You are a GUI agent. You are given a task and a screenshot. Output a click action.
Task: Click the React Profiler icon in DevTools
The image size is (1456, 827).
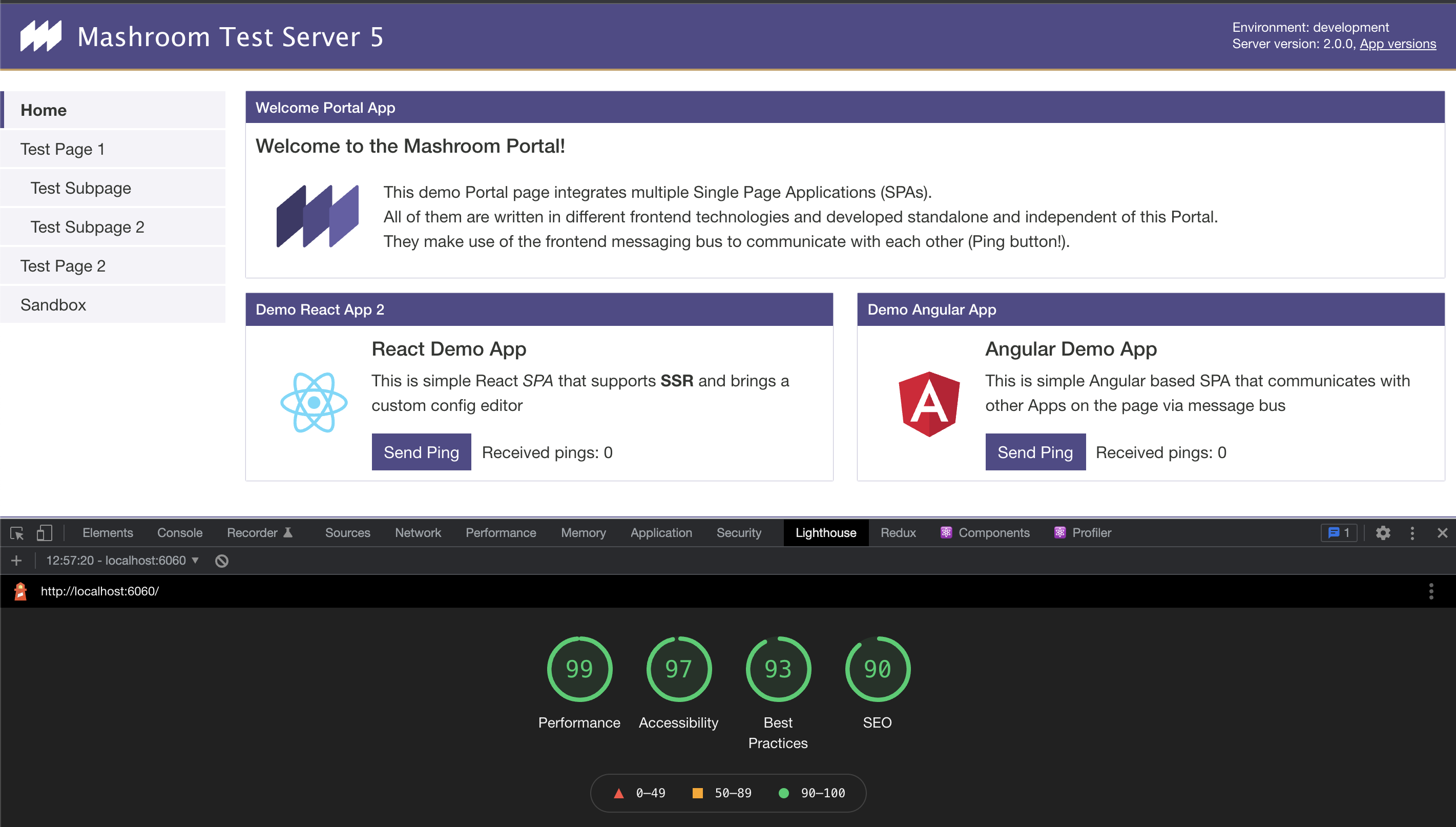(x=1058, y=531)
